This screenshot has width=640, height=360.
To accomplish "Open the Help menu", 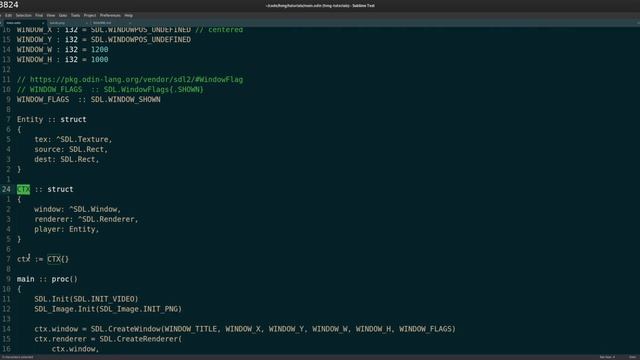I will (129, 16).
